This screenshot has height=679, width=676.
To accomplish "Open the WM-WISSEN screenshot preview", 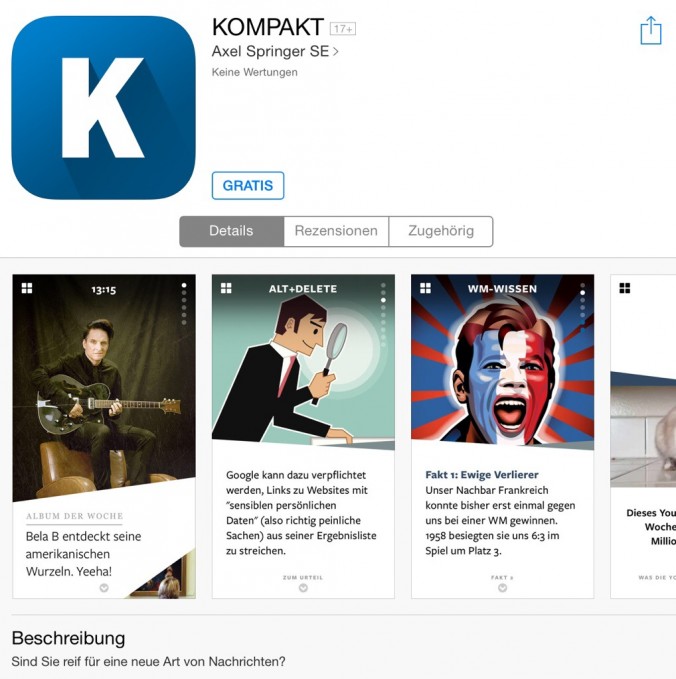I will coord(502,436).
